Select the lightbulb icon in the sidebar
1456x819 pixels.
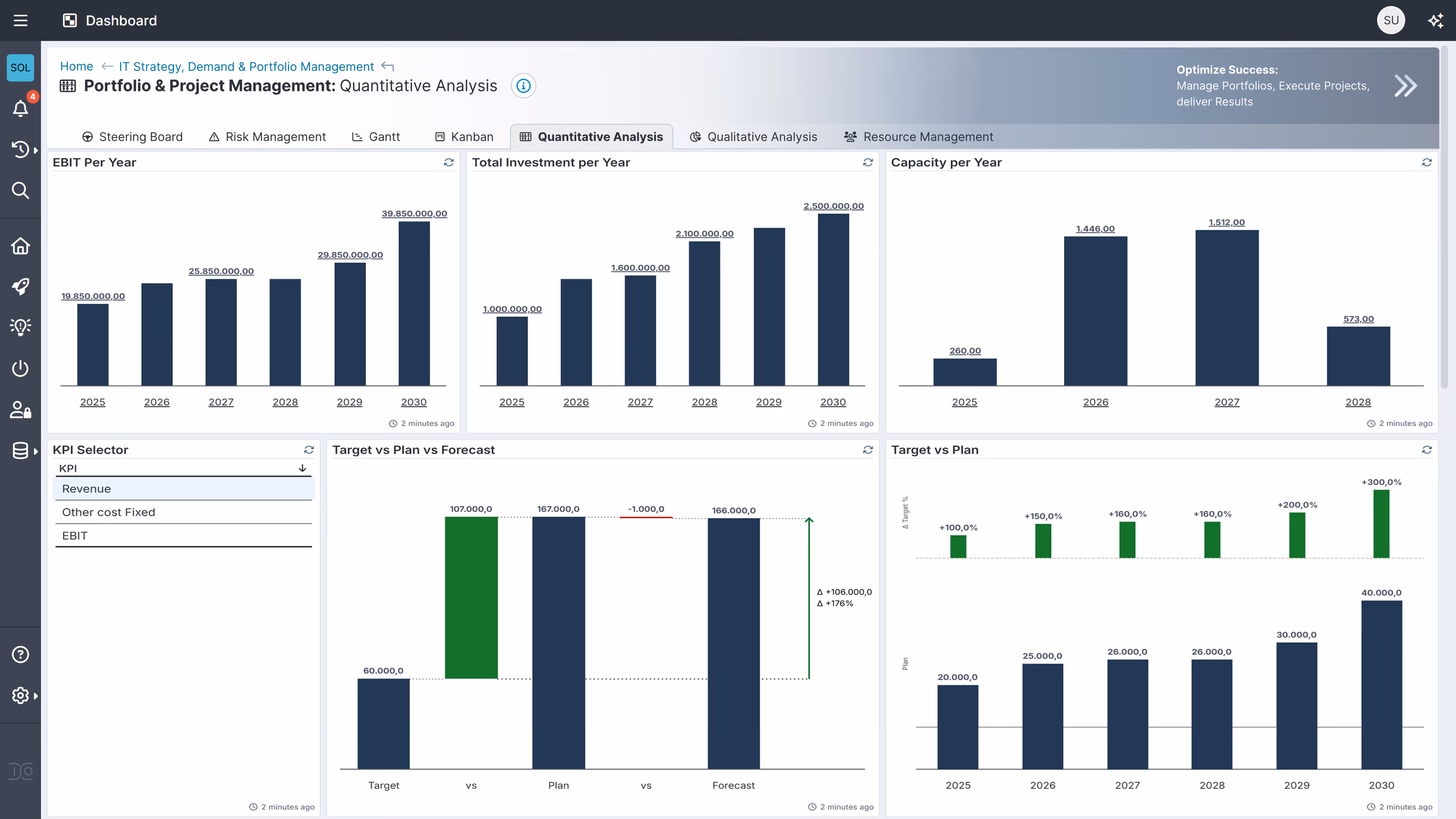[x=20, y=327]
